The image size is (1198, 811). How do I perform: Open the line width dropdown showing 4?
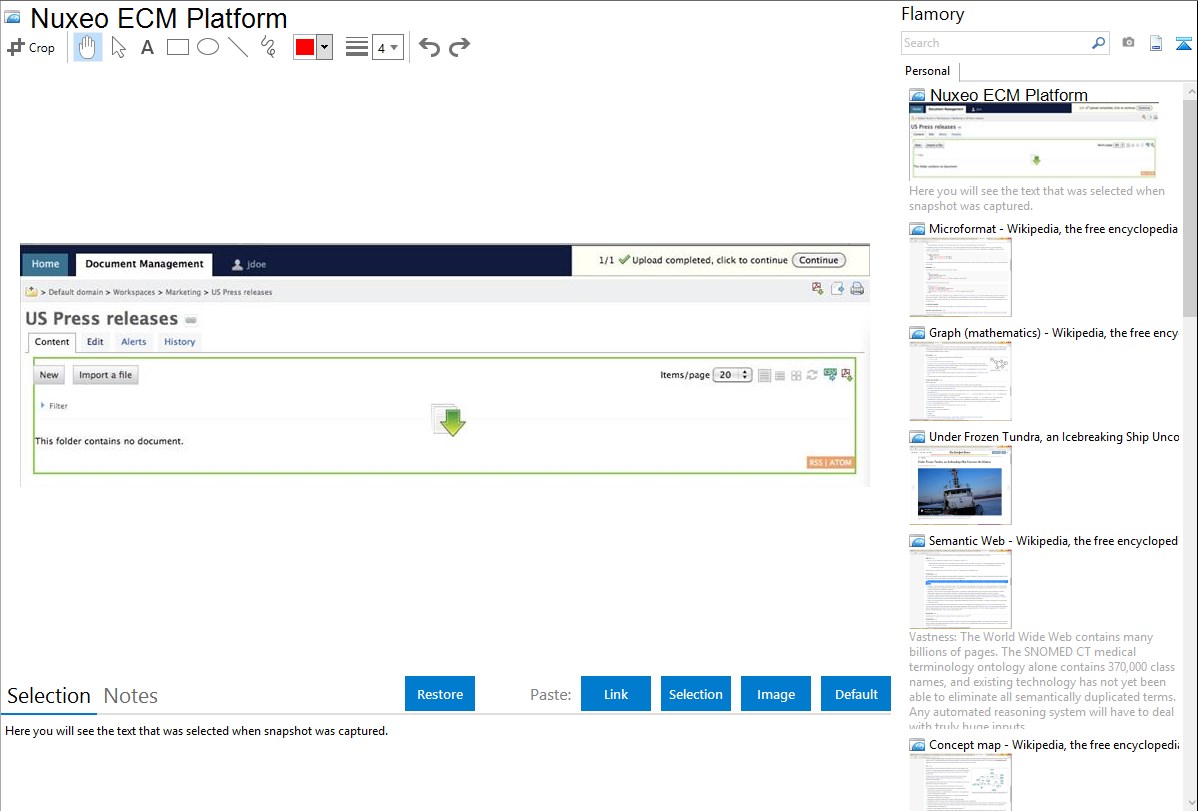pos(387,48)
